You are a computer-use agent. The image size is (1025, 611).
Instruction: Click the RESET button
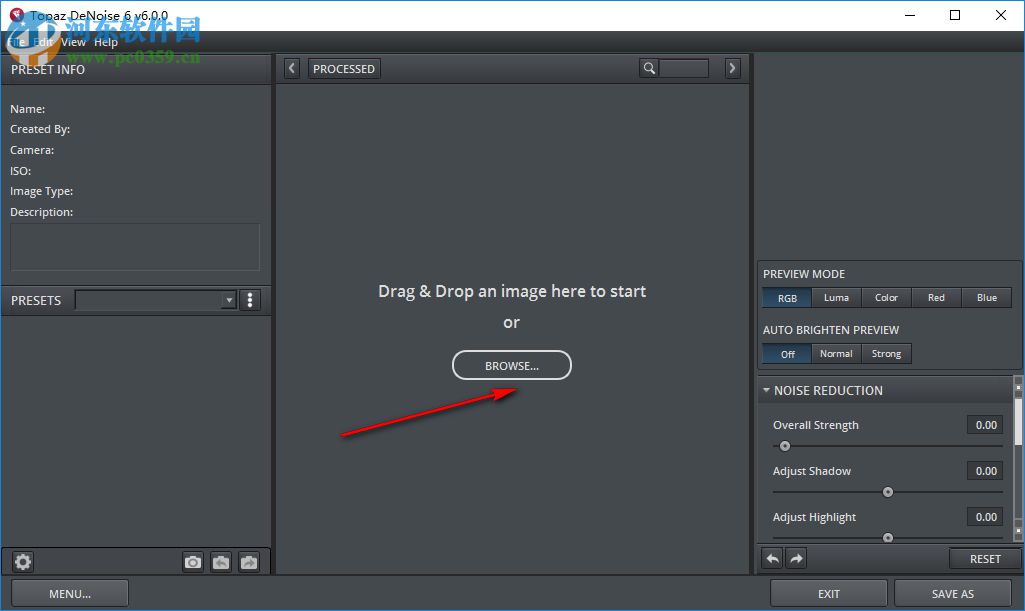click(x=984, y=559)
